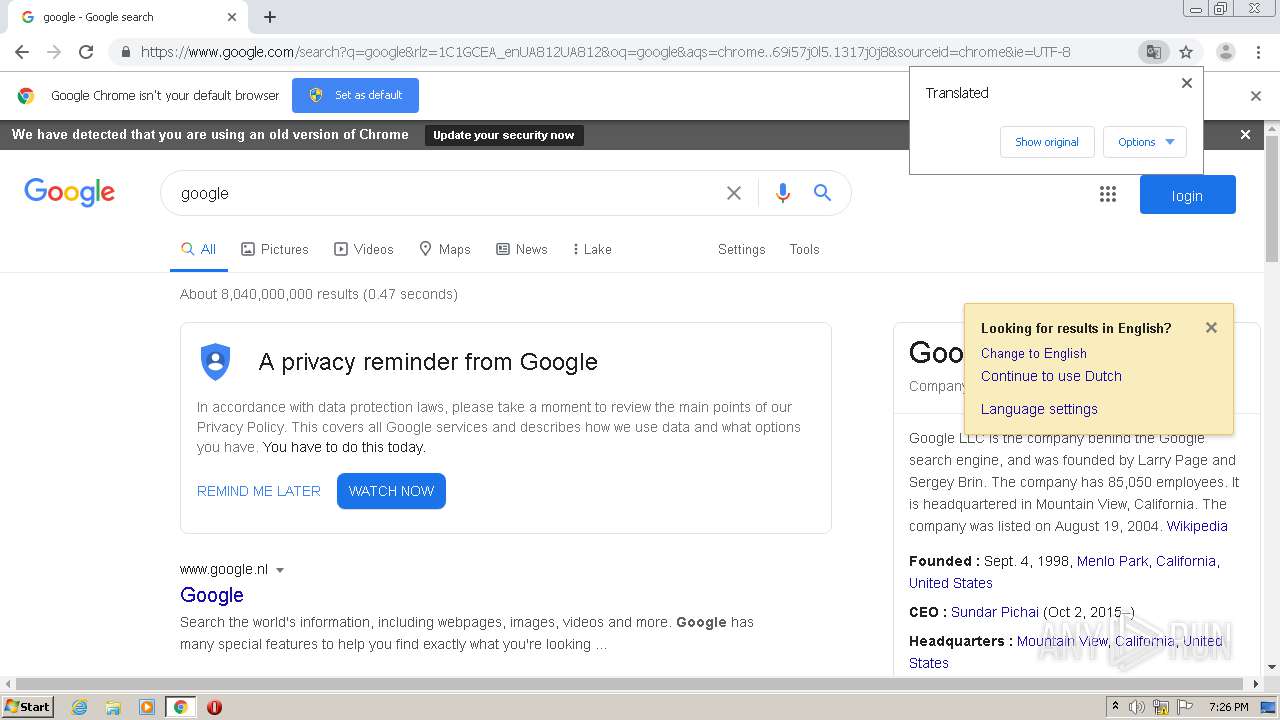Screen dimensions: 1280x720
Task: Clear the search box with X icon
Action: coord(734,193)
